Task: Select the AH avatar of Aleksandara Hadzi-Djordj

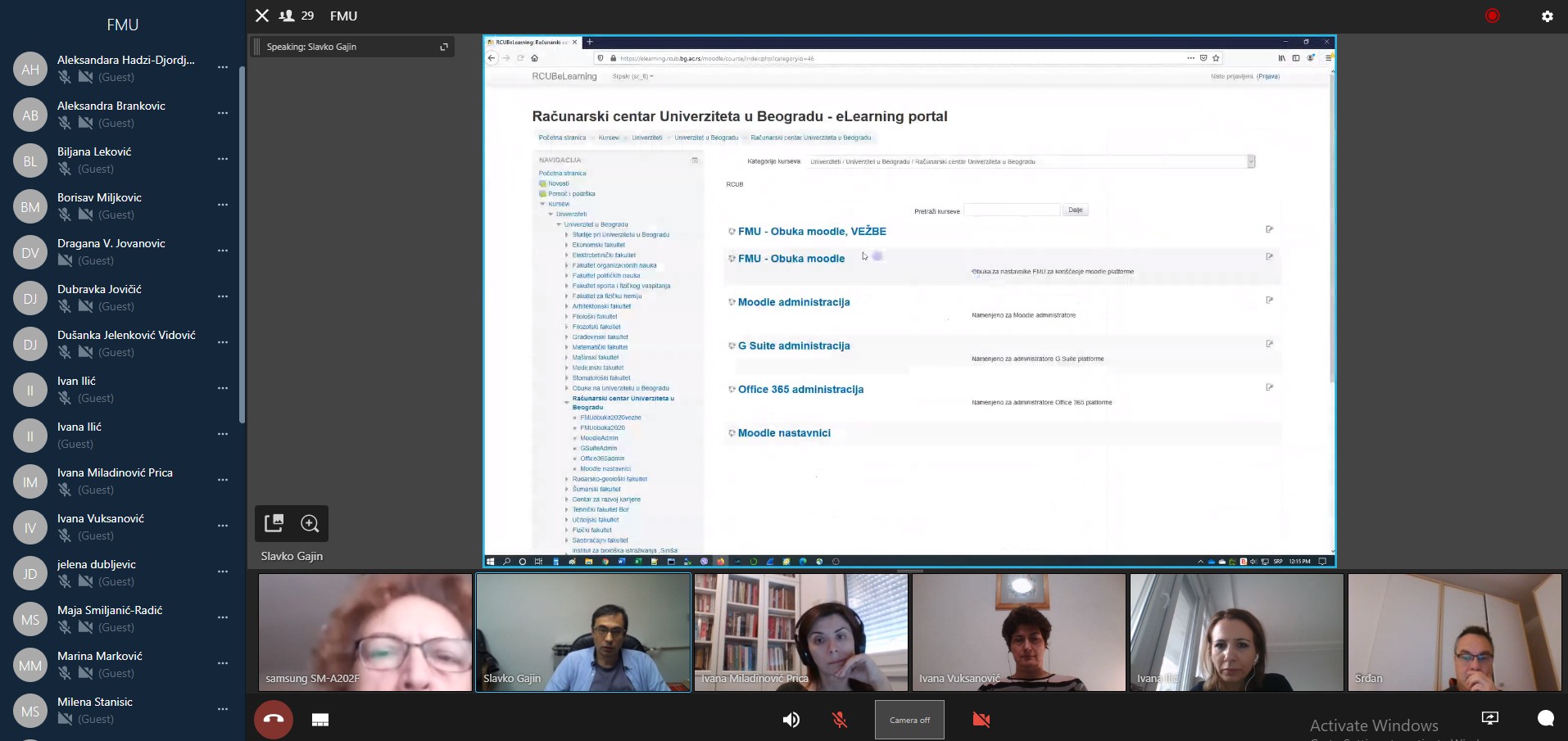Action: click(x=30, y=70)
